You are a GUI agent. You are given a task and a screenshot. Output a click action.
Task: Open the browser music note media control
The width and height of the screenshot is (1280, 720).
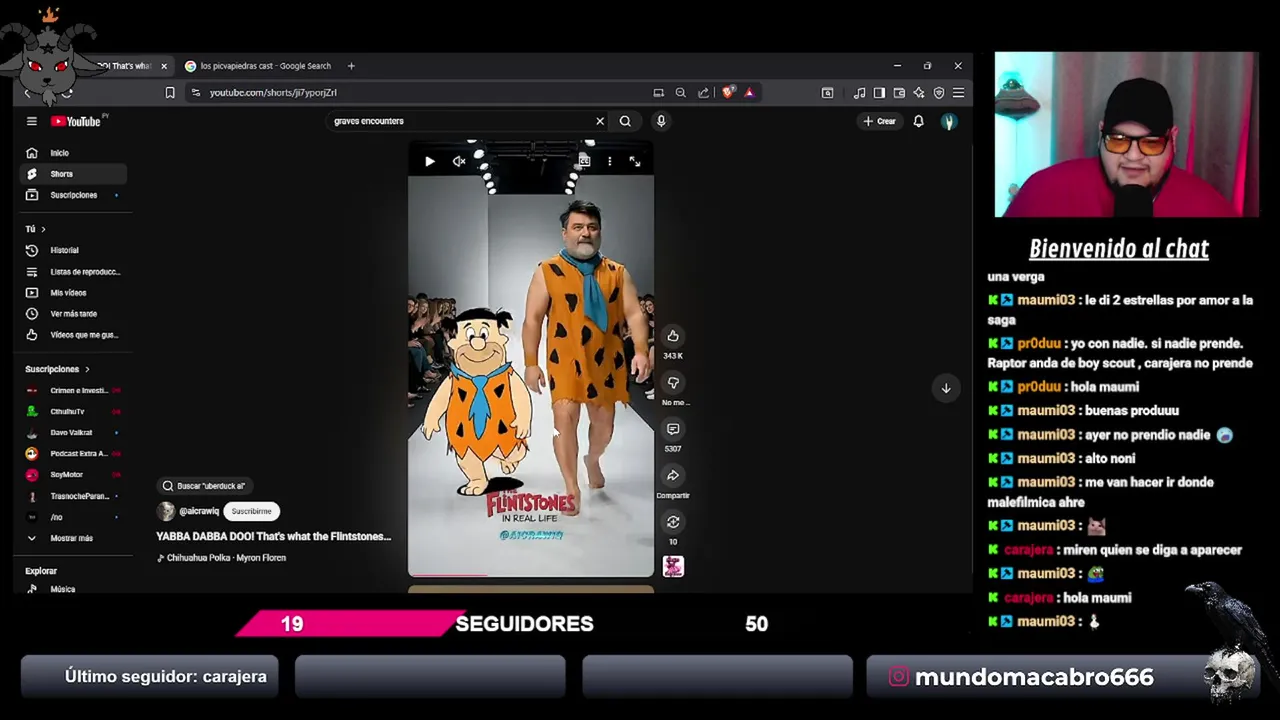click(x=859, y=93)
